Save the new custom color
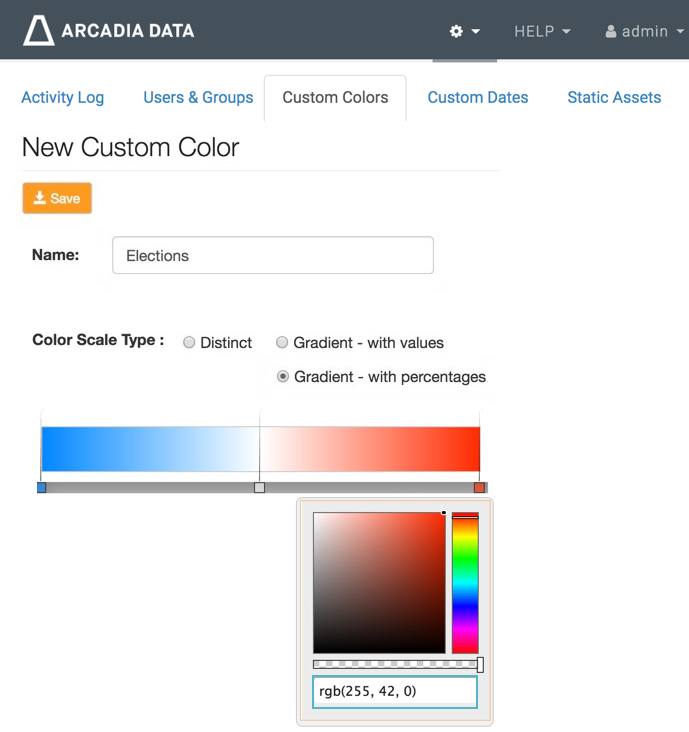The width and height of the screenshot is (689, 732). point(57,198)
